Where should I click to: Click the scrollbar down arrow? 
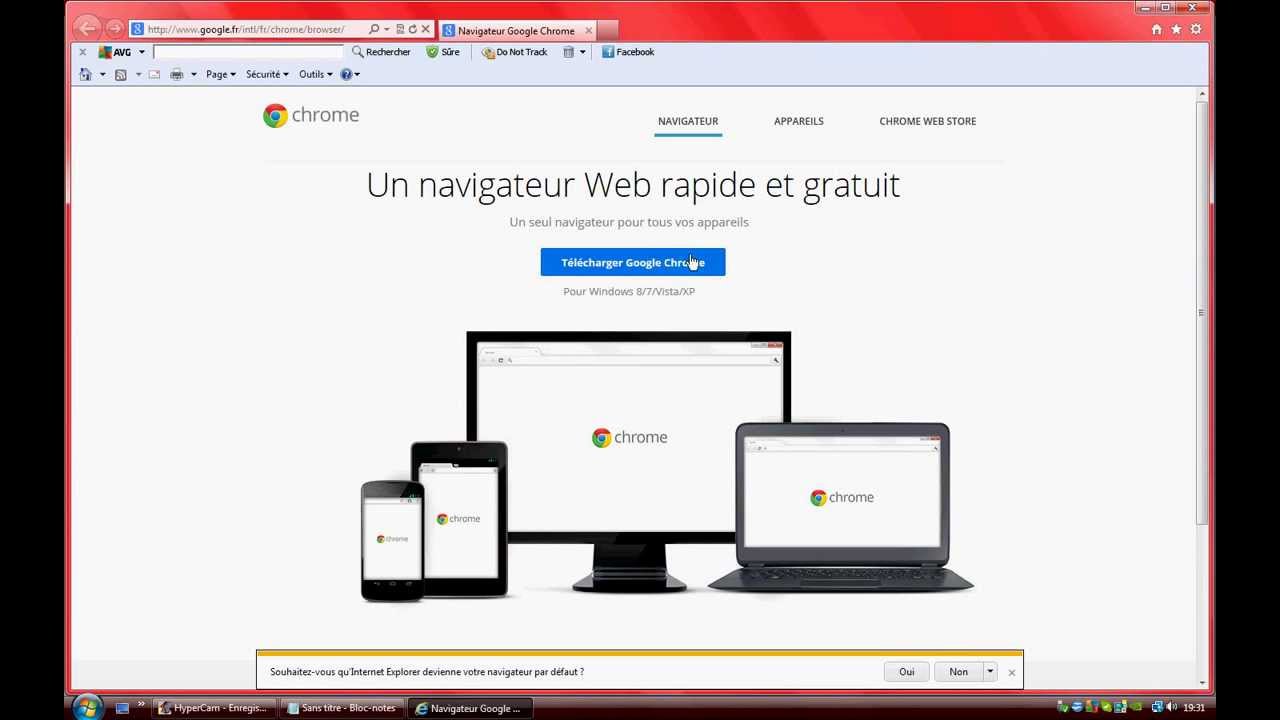[x=1202, y=683]
